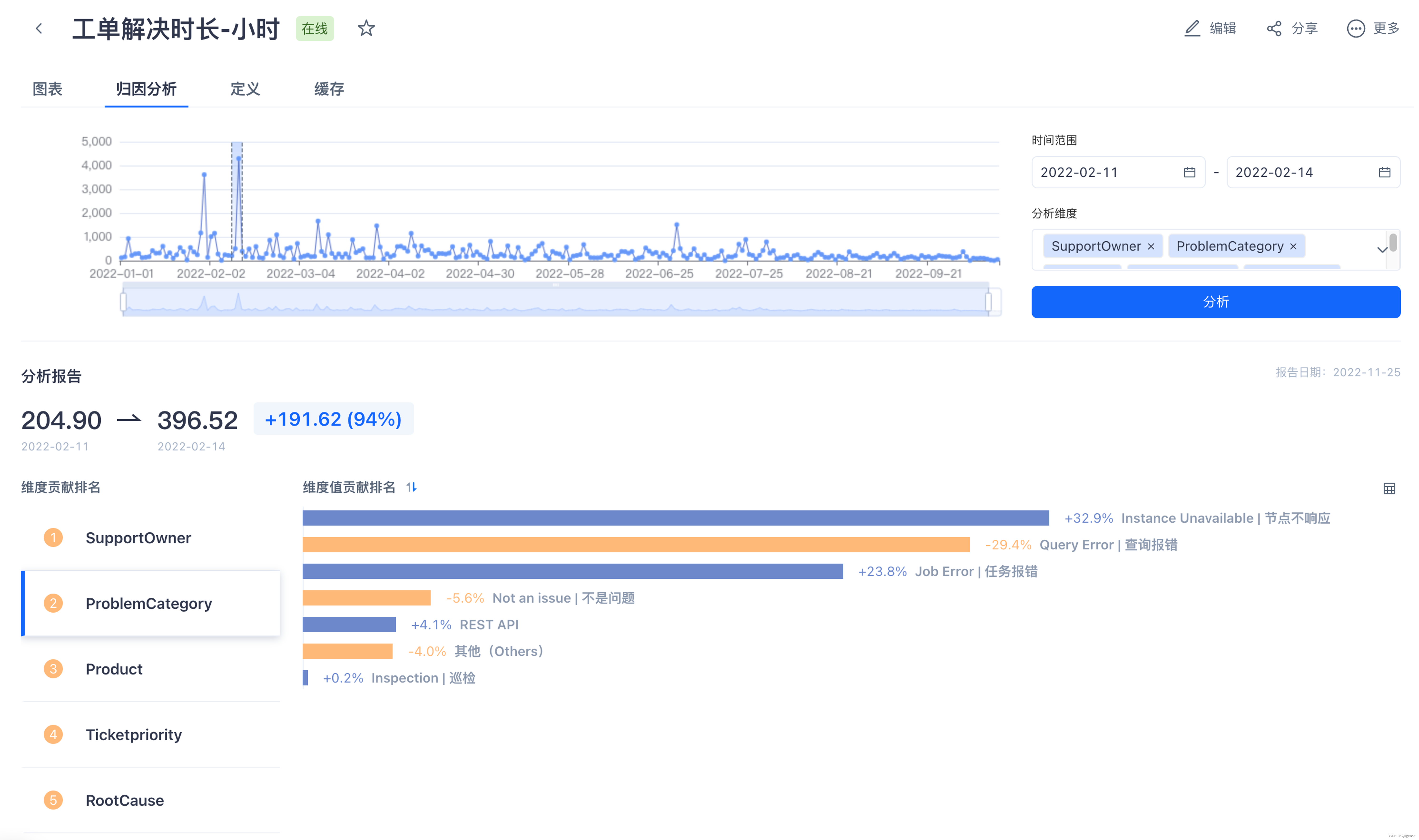Select the SupportOwner dimension in ranking

click(138, 538)
